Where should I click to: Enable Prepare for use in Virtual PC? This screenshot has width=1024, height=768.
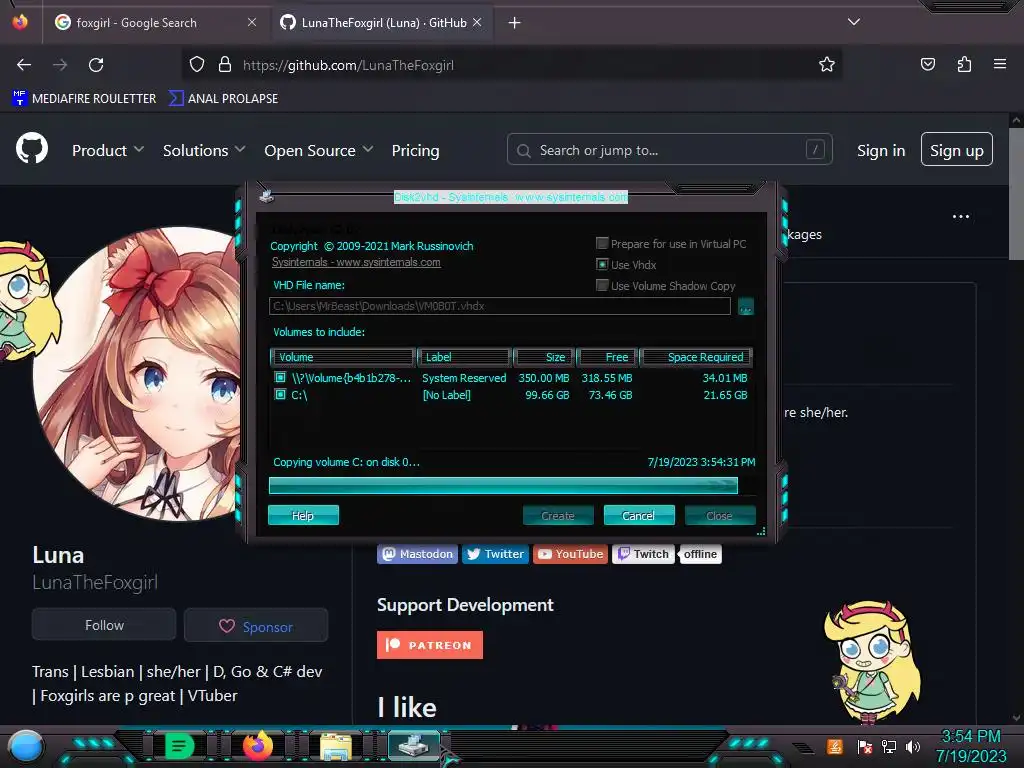pos(602,244)
